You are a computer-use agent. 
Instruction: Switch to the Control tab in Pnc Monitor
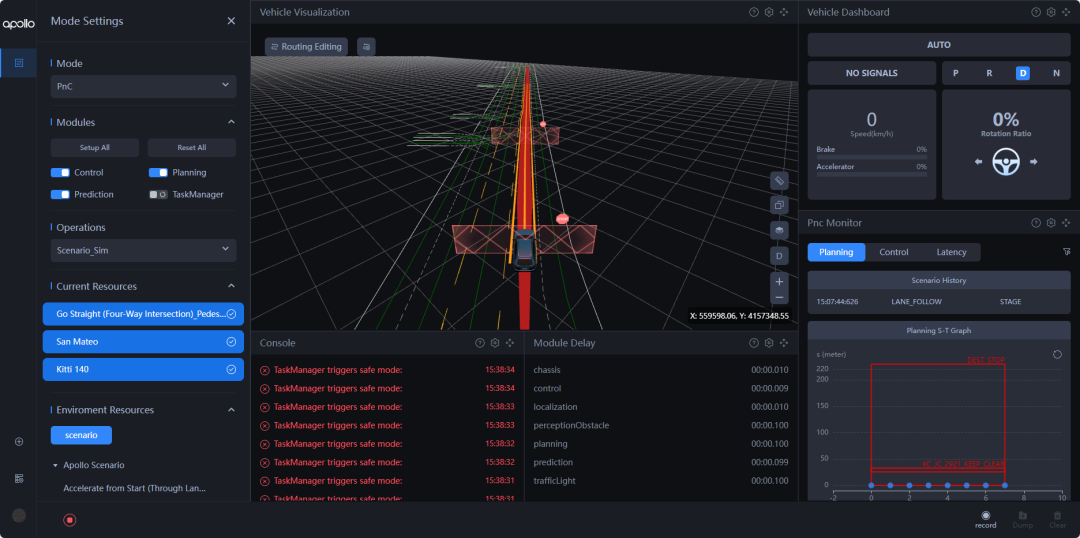[894, 252]
